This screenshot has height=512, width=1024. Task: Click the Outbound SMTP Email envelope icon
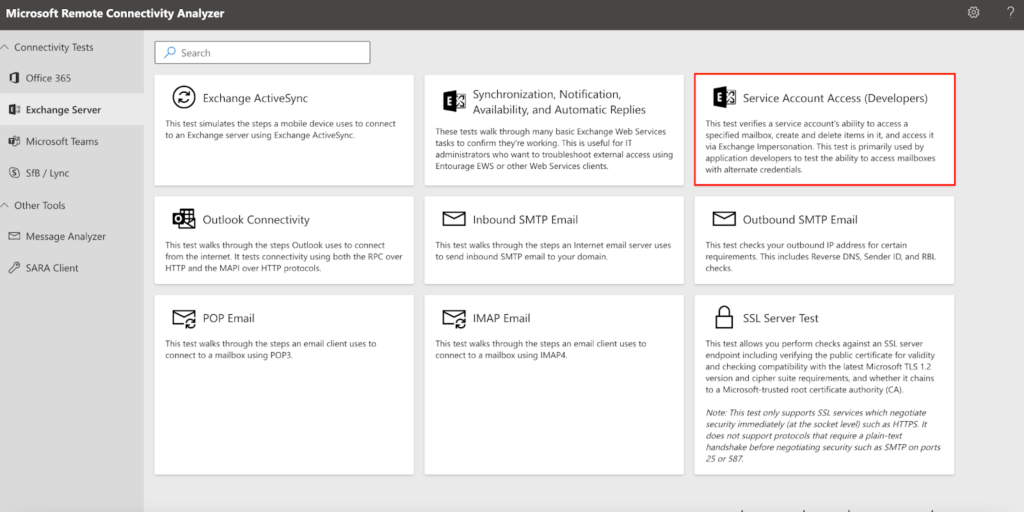coord(724,219)
